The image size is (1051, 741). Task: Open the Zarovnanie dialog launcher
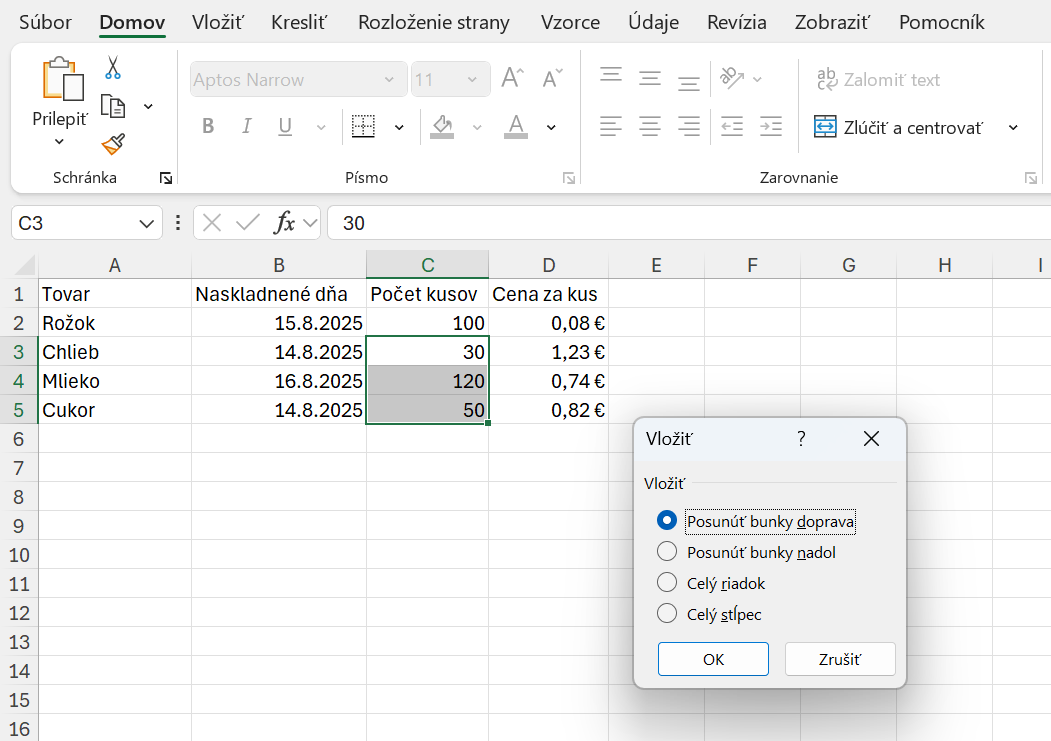tap(1031, 178)
